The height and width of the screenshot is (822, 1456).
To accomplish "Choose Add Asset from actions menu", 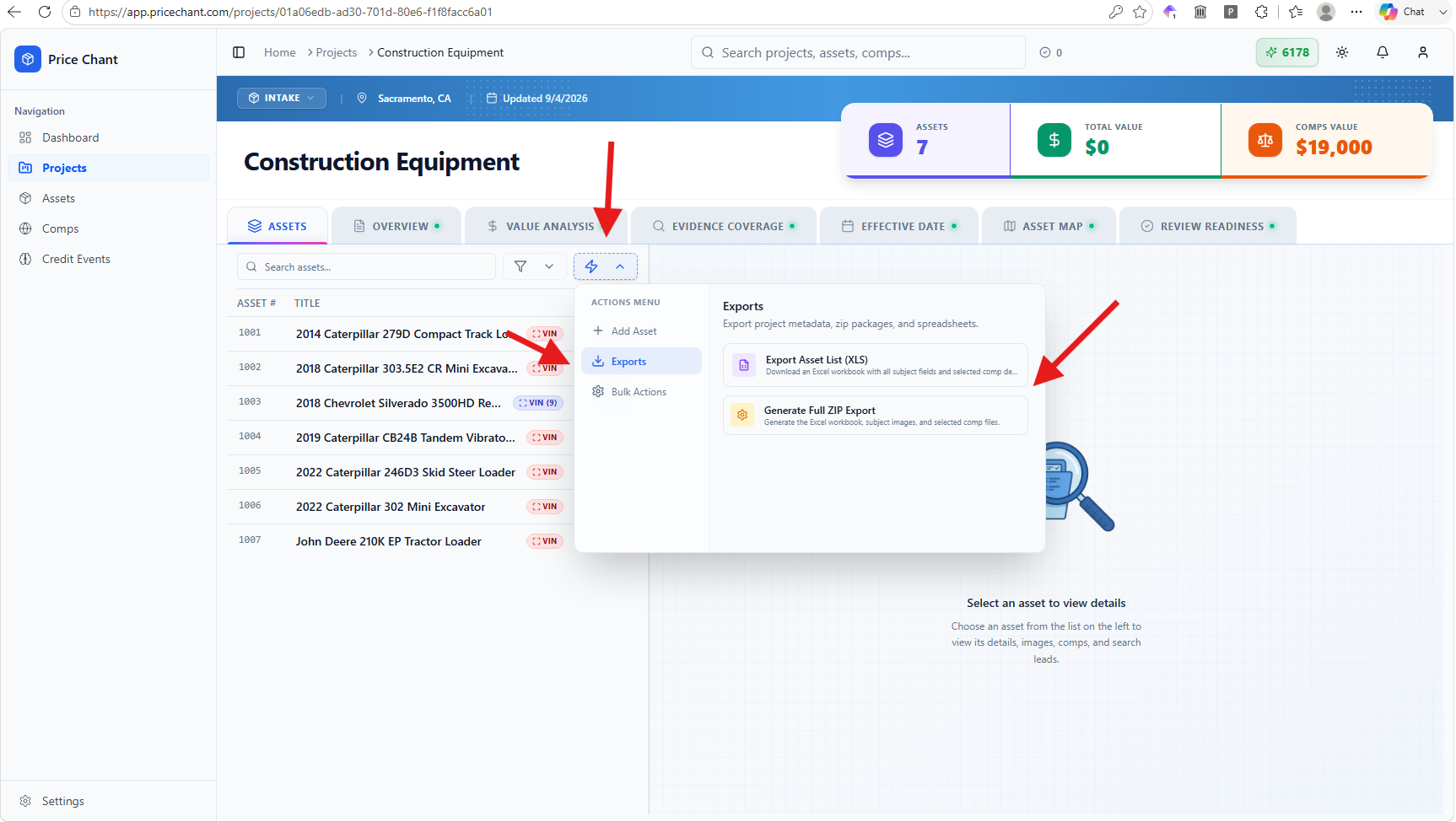I will tap(641, 331).
